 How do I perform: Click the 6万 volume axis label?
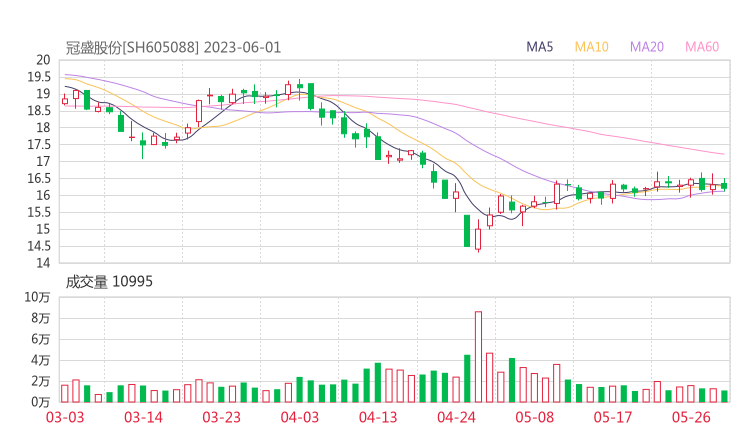[41, 339]
